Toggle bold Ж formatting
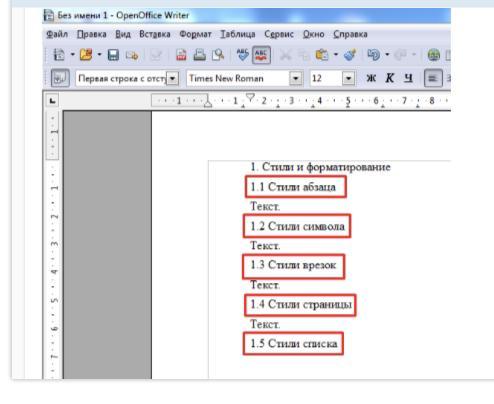494x404 pixels. coord(371,78)
